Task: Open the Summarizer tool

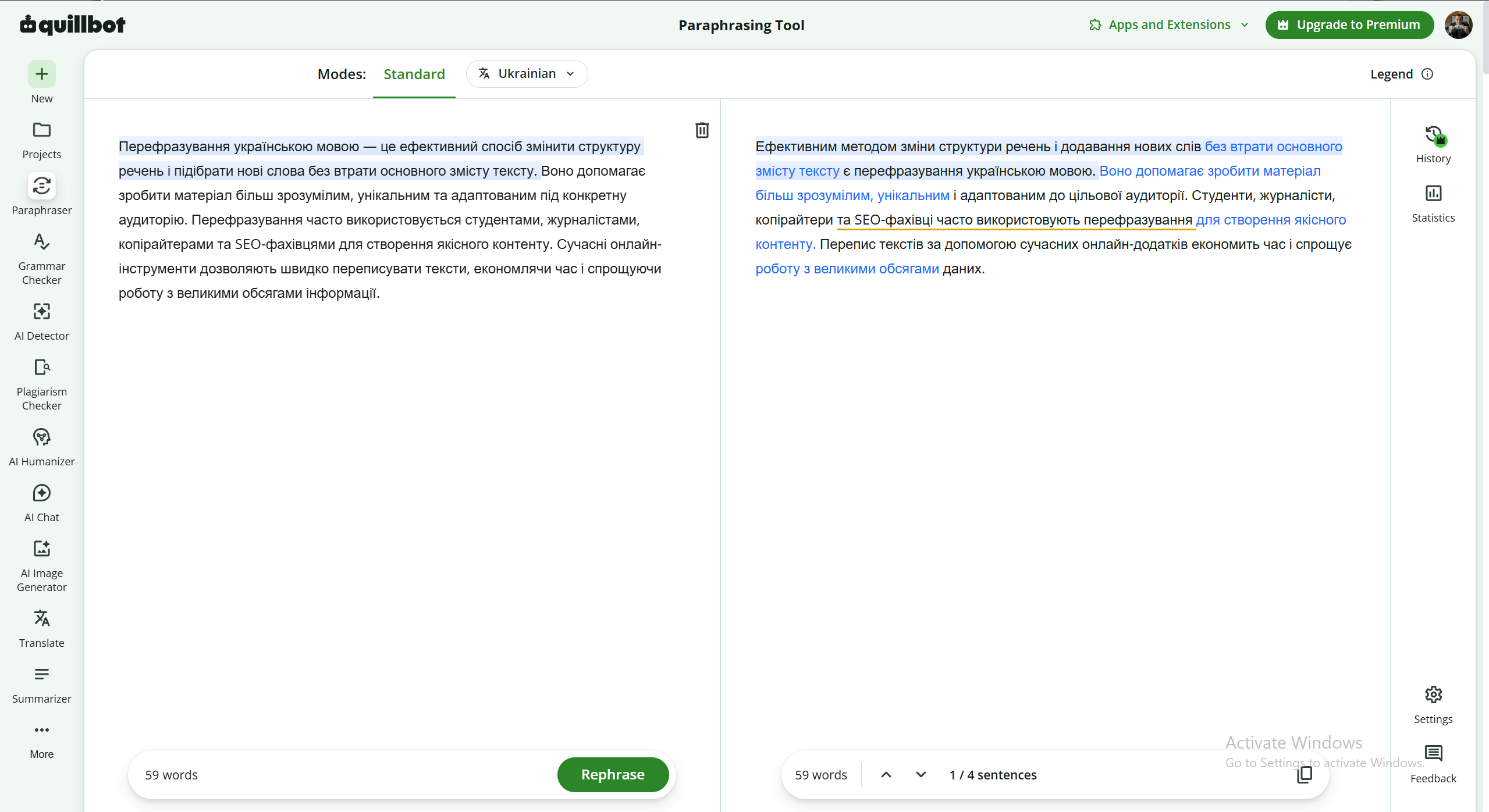Action: point(42,685)
